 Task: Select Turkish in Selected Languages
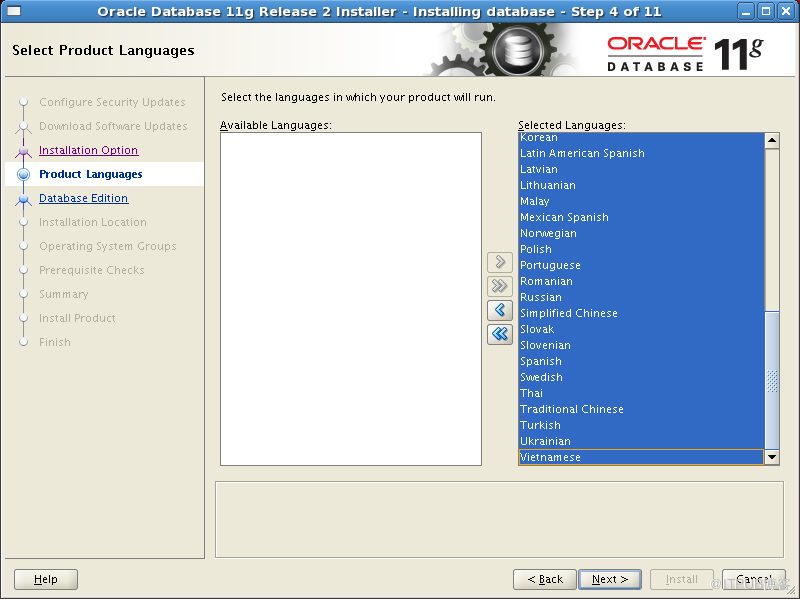pyautogui.click(x=641, y=425)
